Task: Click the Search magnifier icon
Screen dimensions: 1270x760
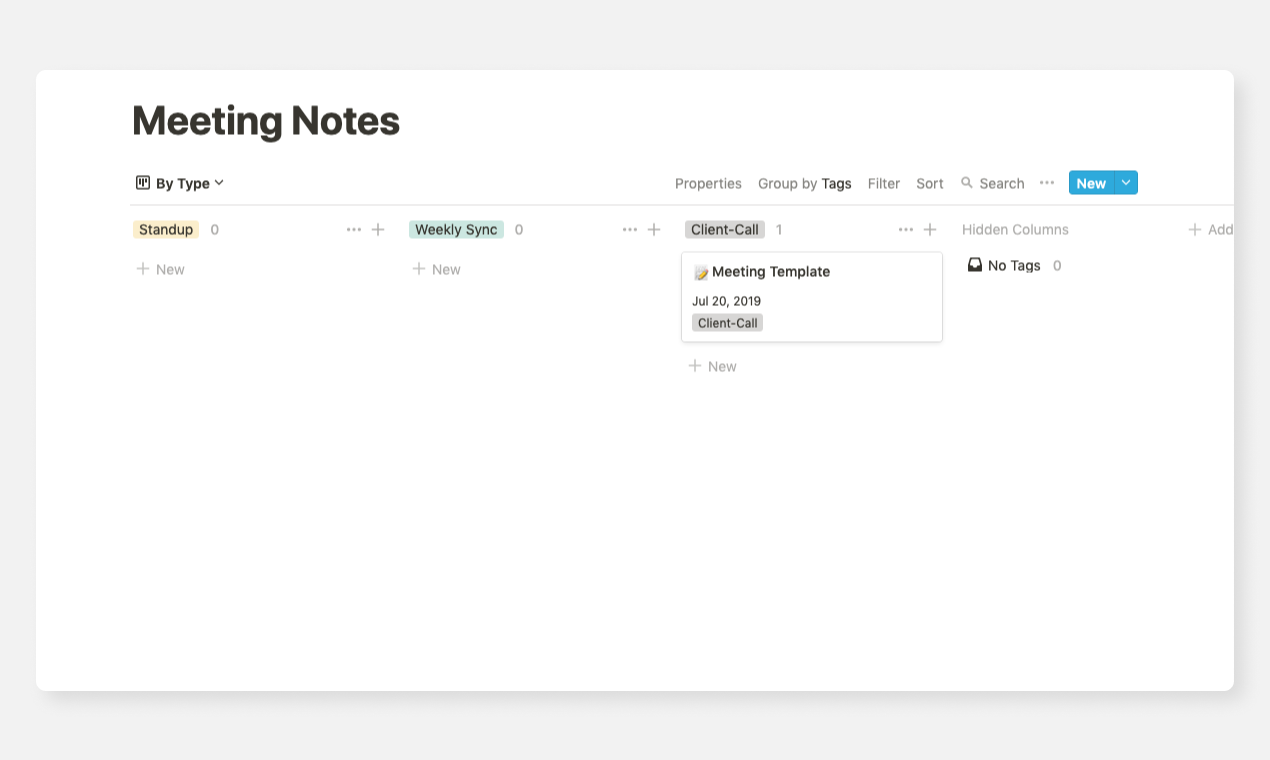Action: 966,183
